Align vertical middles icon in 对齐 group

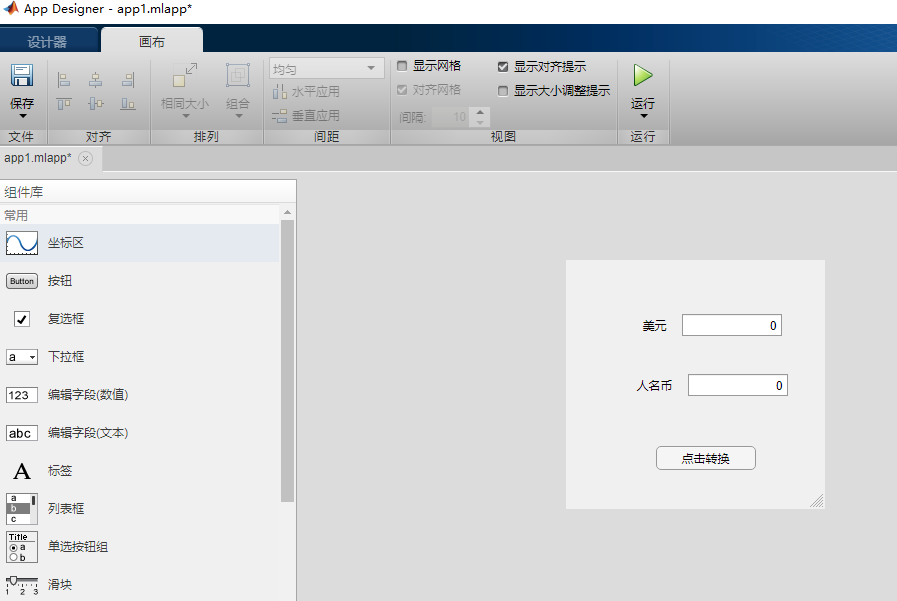click(x=96, y=104)
